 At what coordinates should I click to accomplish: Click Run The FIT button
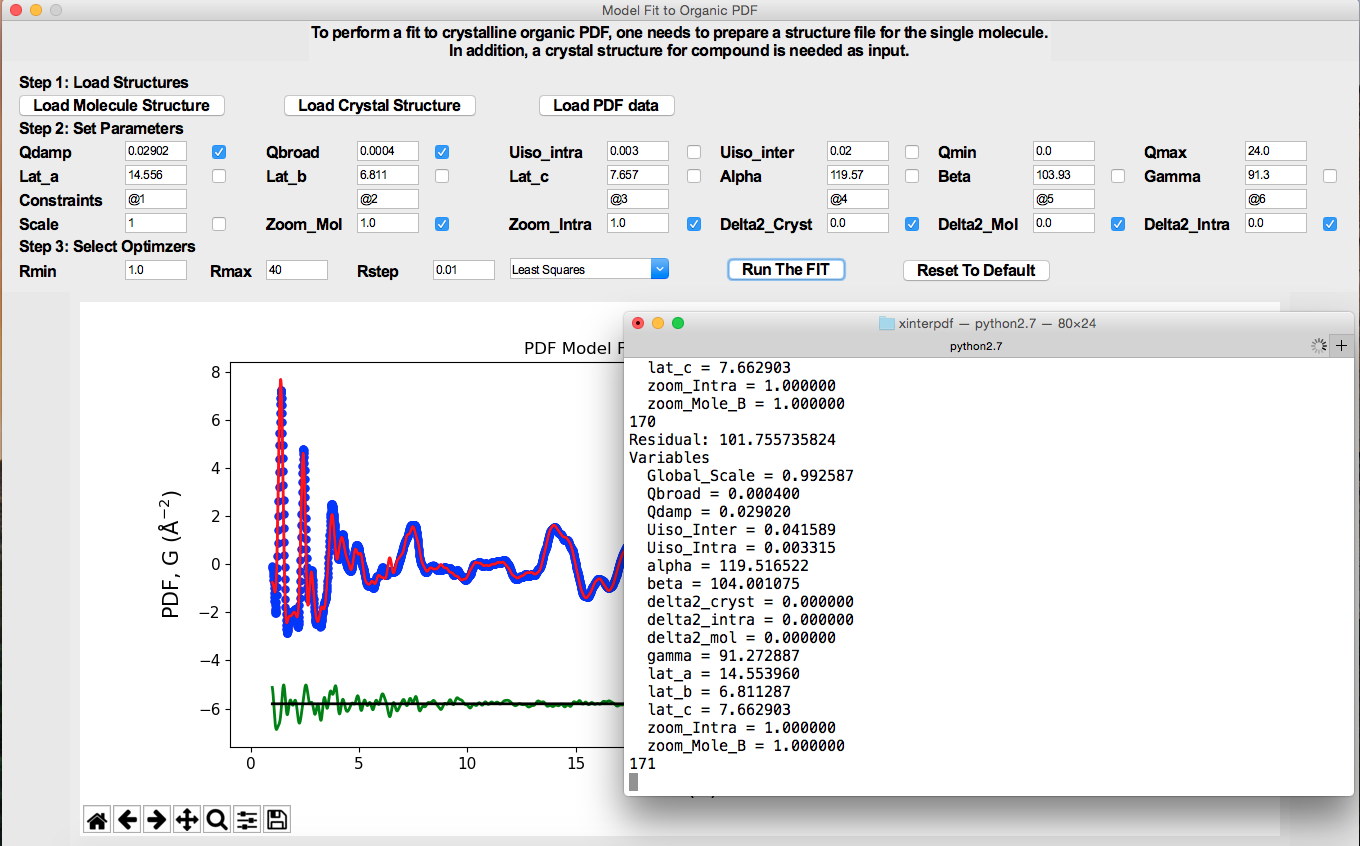pyautogui.click(x=786, y=269)
